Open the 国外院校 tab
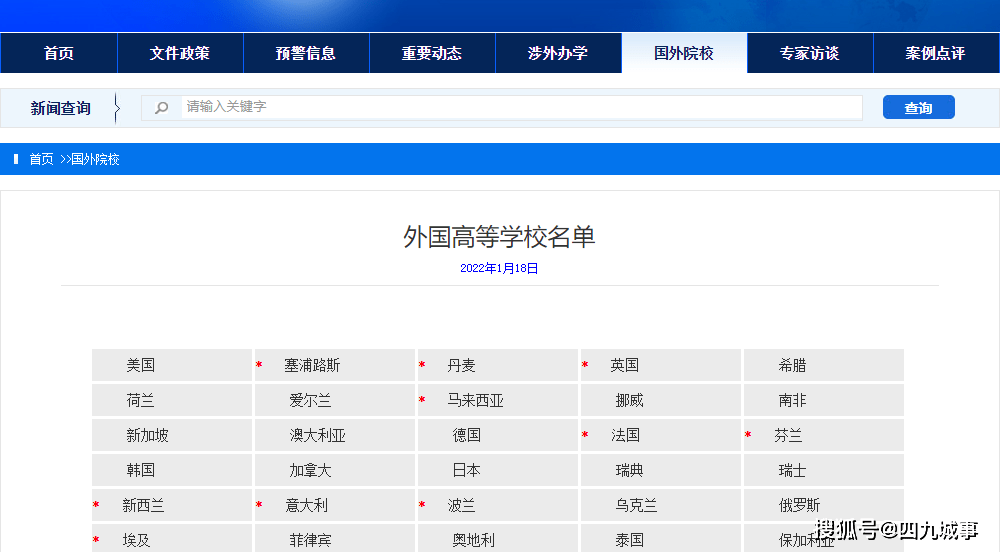Viewport: 1001px width, 552px height. coord(684,53)
